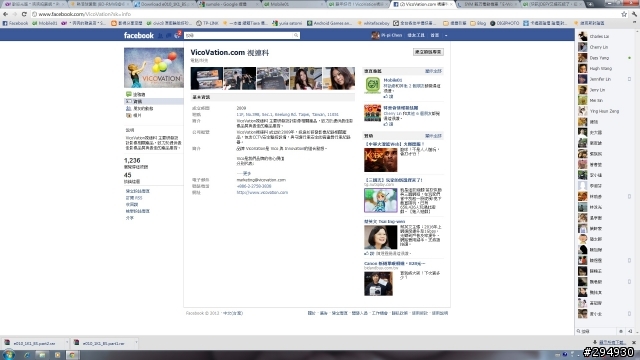Click the marketing@vicovation.com email text
Screen dimensions: 640x360
pyautogui.click(x=261, y=180)
